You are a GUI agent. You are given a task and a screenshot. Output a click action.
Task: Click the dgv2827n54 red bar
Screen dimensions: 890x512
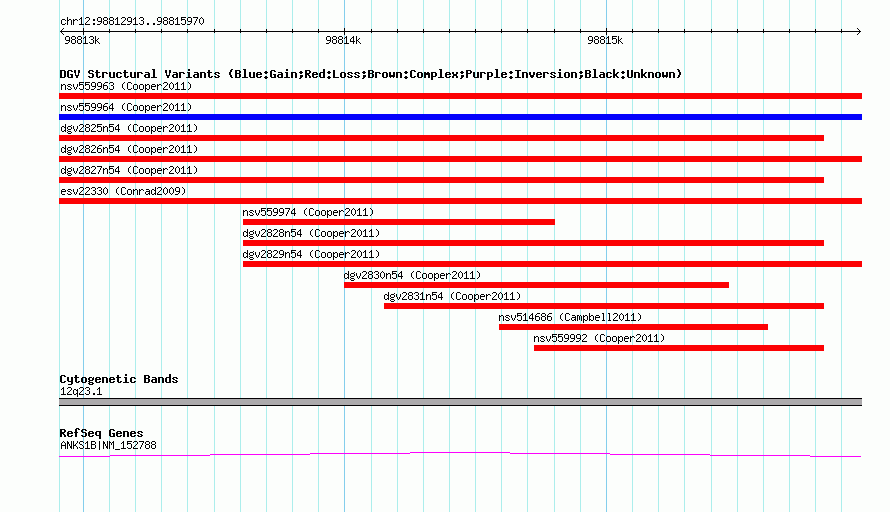442,180
